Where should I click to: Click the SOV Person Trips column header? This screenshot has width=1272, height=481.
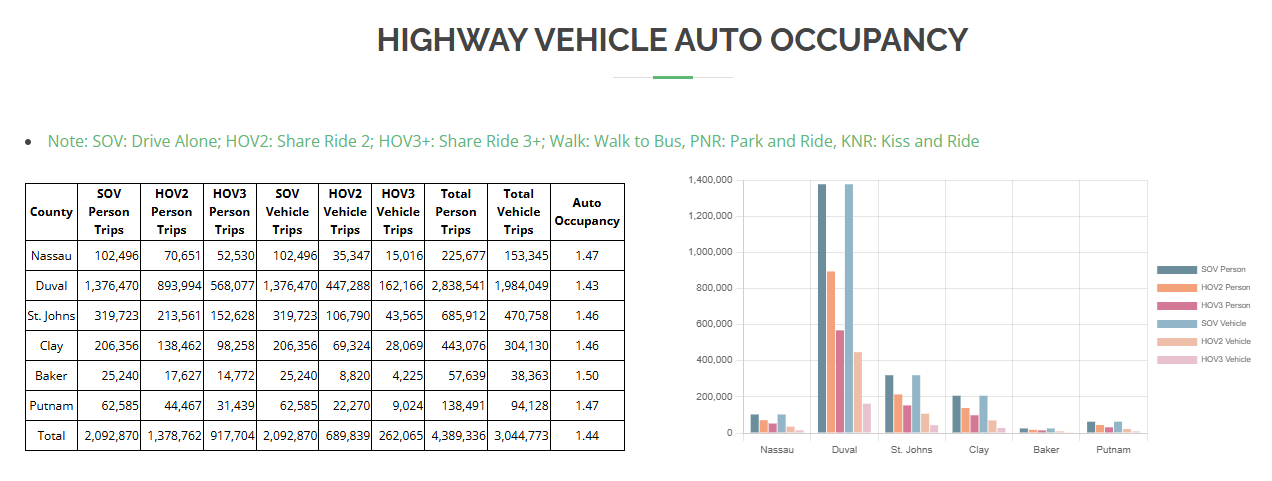[109, 212]
